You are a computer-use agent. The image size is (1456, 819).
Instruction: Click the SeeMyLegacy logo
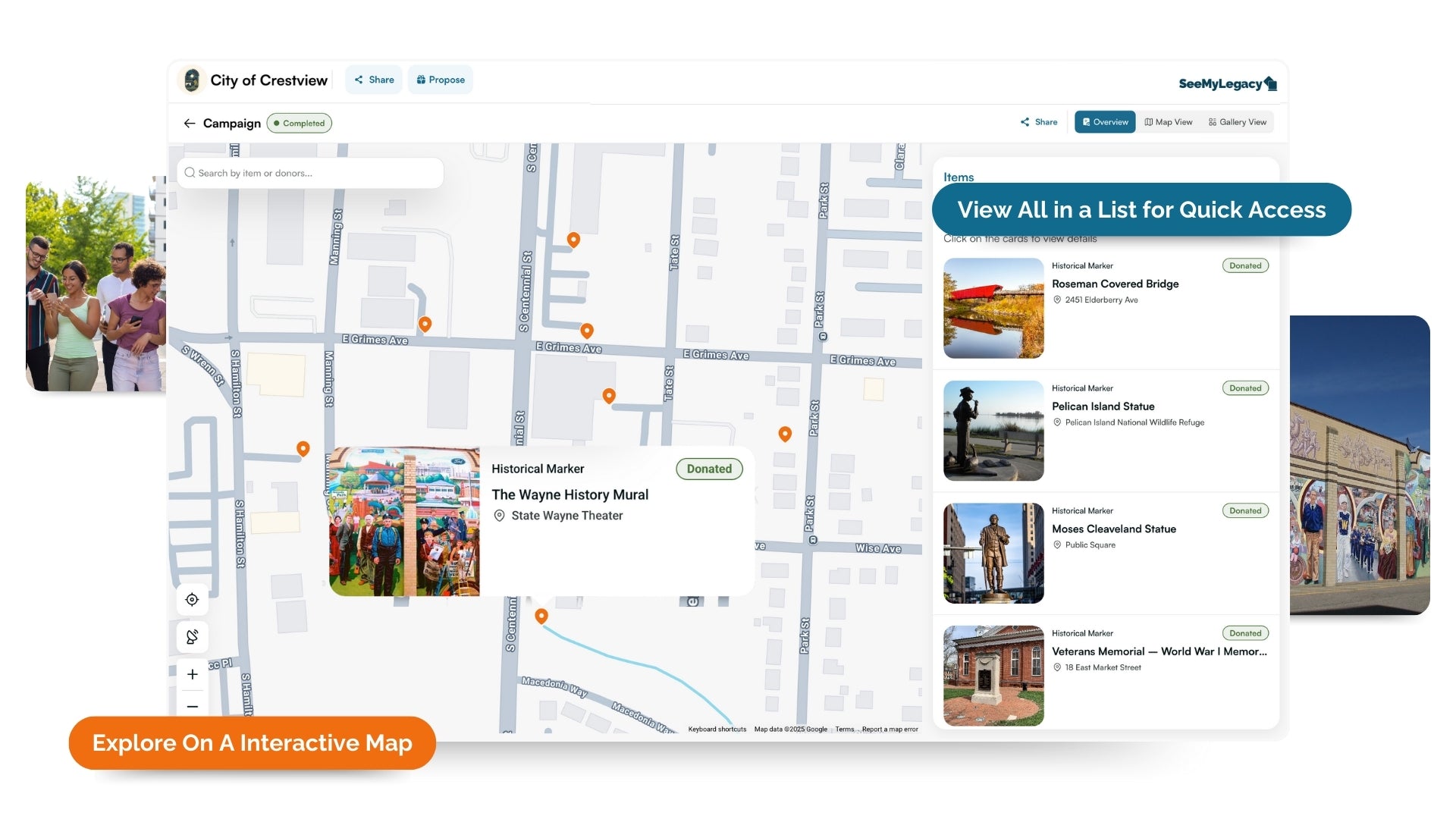[1228, 83]
